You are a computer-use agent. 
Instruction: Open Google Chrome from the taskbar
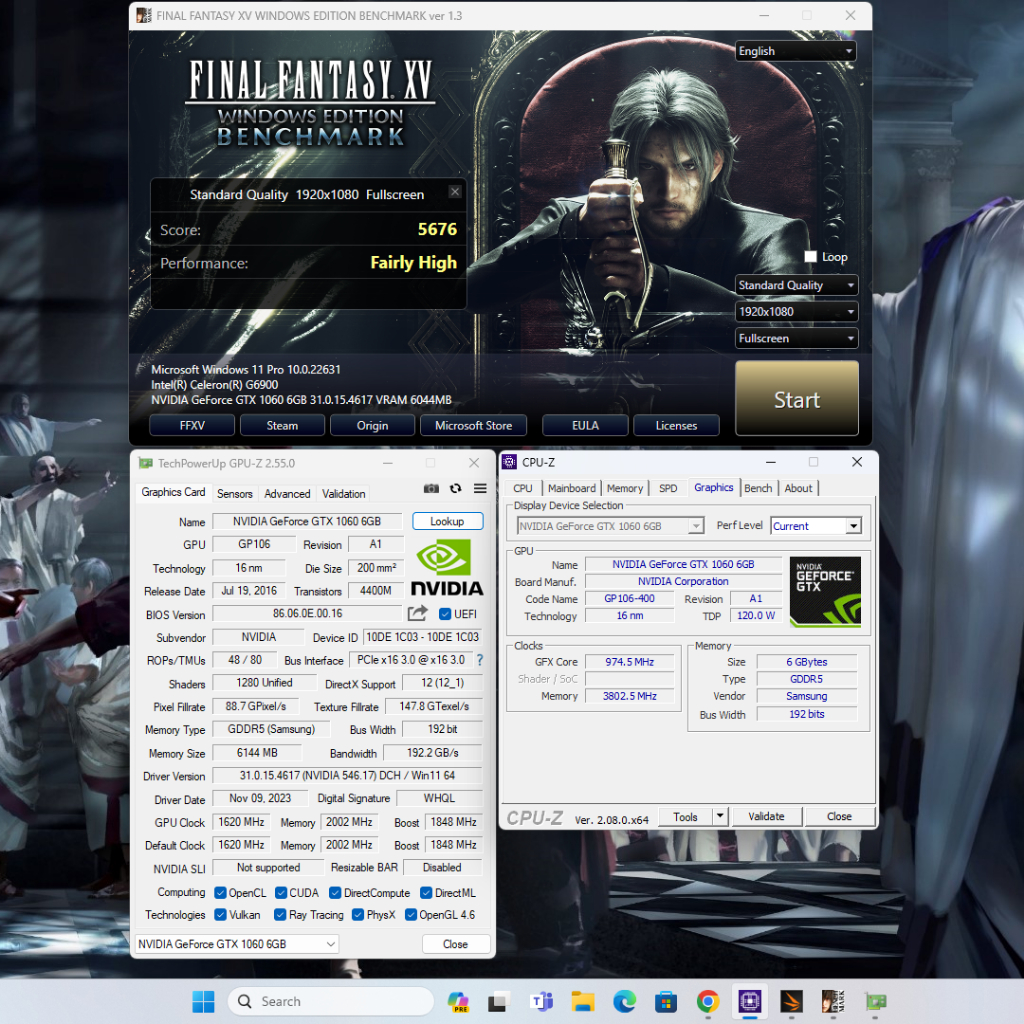click(x=708, y=1001)
